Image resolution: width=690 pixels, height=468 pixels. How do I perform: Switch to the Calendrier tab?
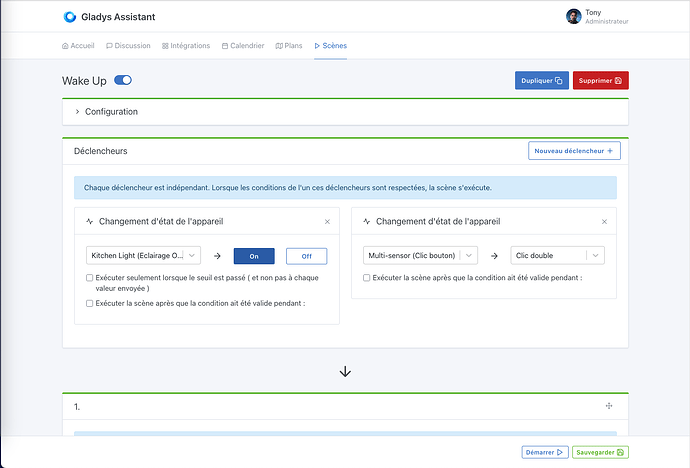click(x=243, y=45)
